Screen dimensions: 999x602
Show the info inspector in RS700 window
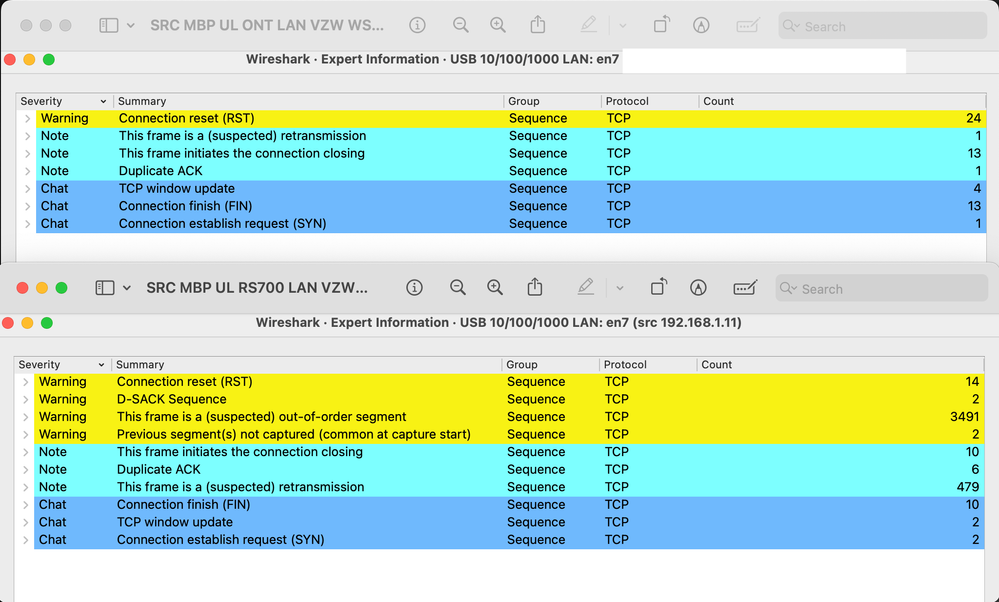414,288
